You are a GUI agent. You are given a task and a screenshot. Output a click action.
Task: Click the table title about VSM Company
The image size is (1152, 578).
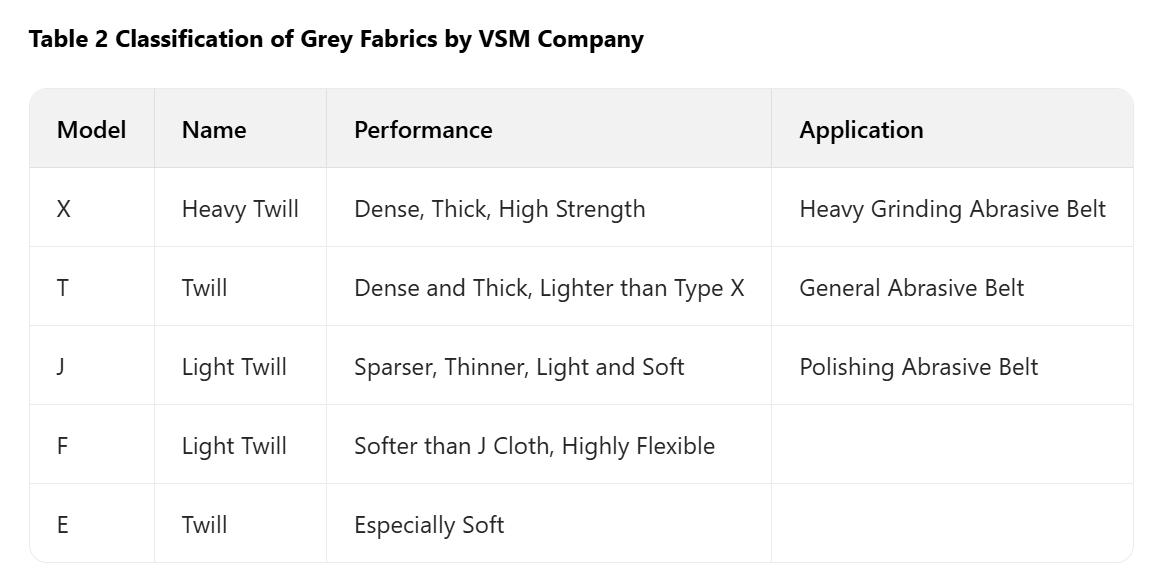click(x=336, y=39)
